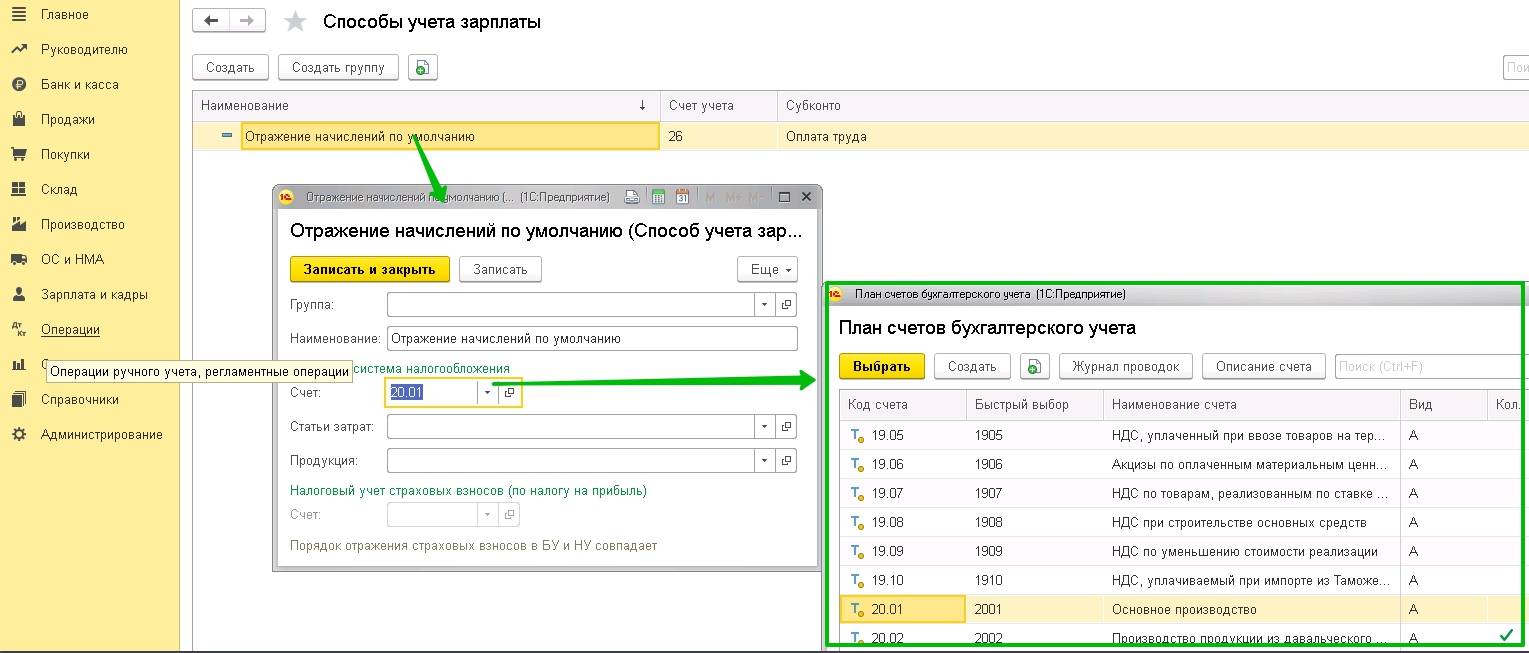1529x653 pixels.
Task: Click the Администрирование gear icon
Action: pyautogui.click(x=18, y=434)
